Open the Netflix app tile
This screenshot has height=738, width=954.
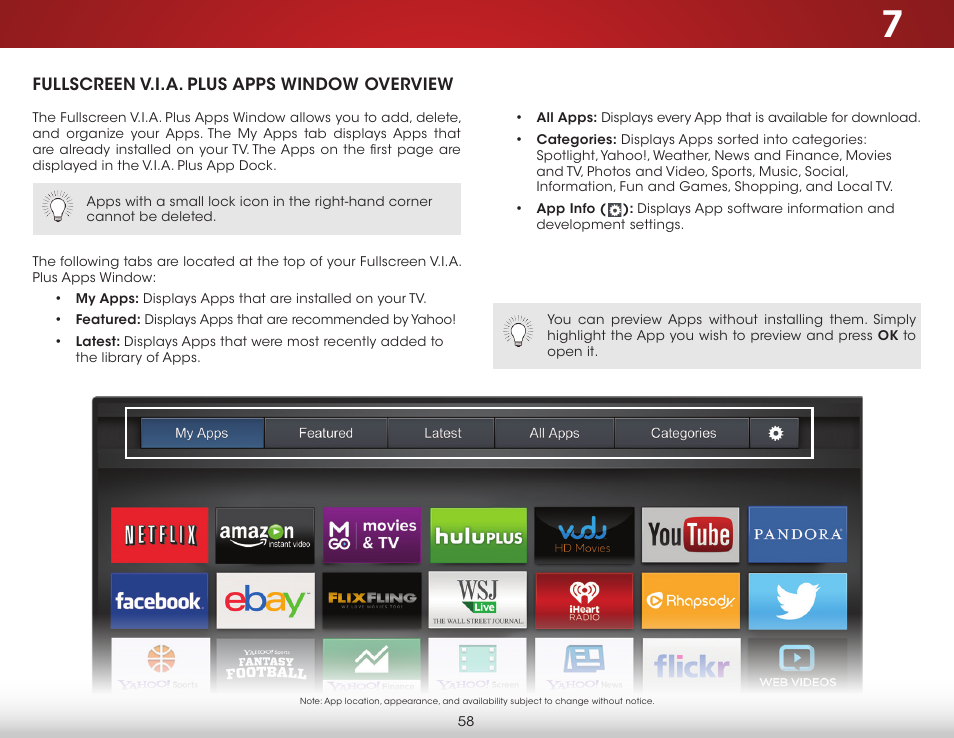[x=159, y=535]
